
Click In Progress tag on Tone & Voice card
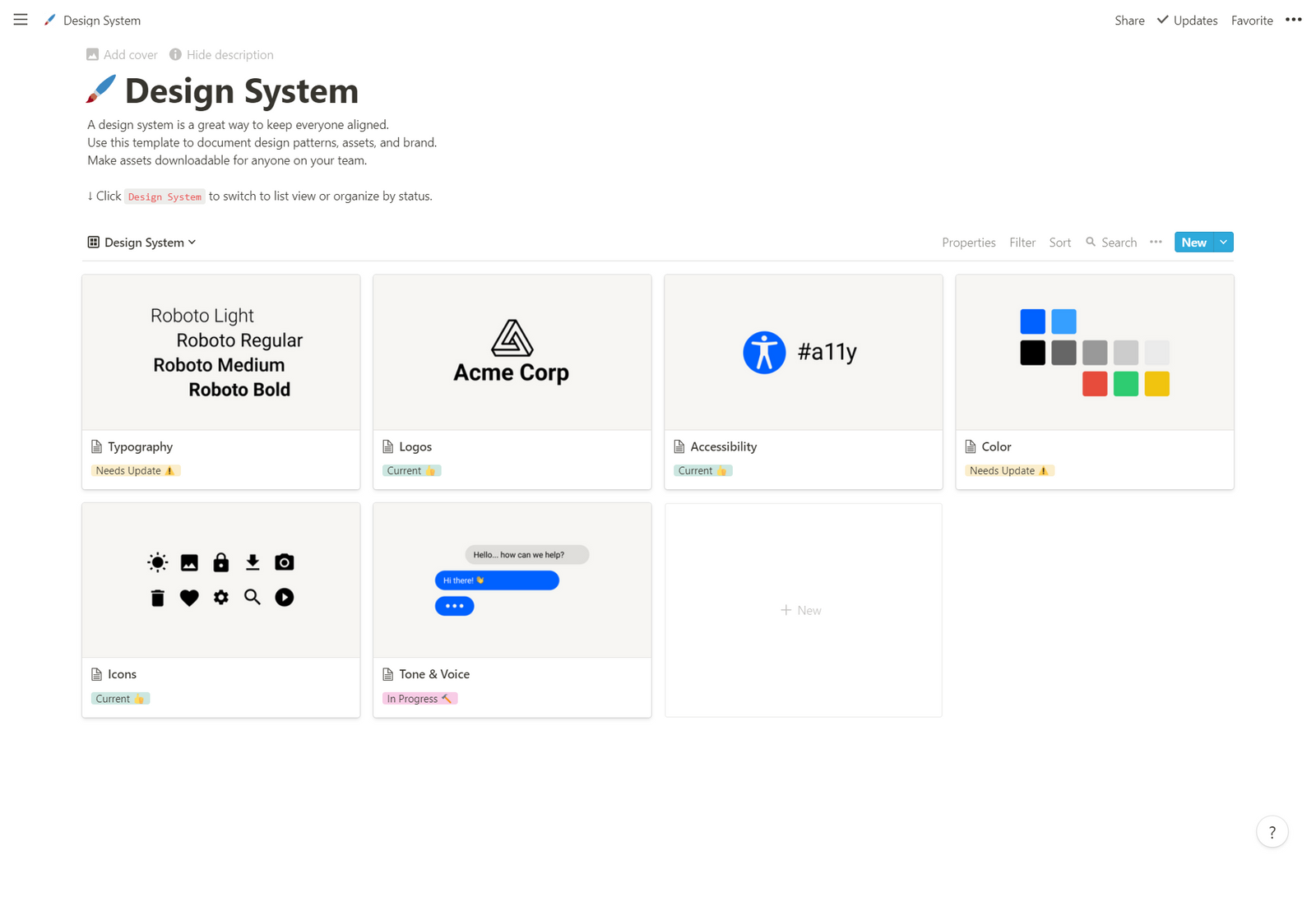[x=419, y=698]
